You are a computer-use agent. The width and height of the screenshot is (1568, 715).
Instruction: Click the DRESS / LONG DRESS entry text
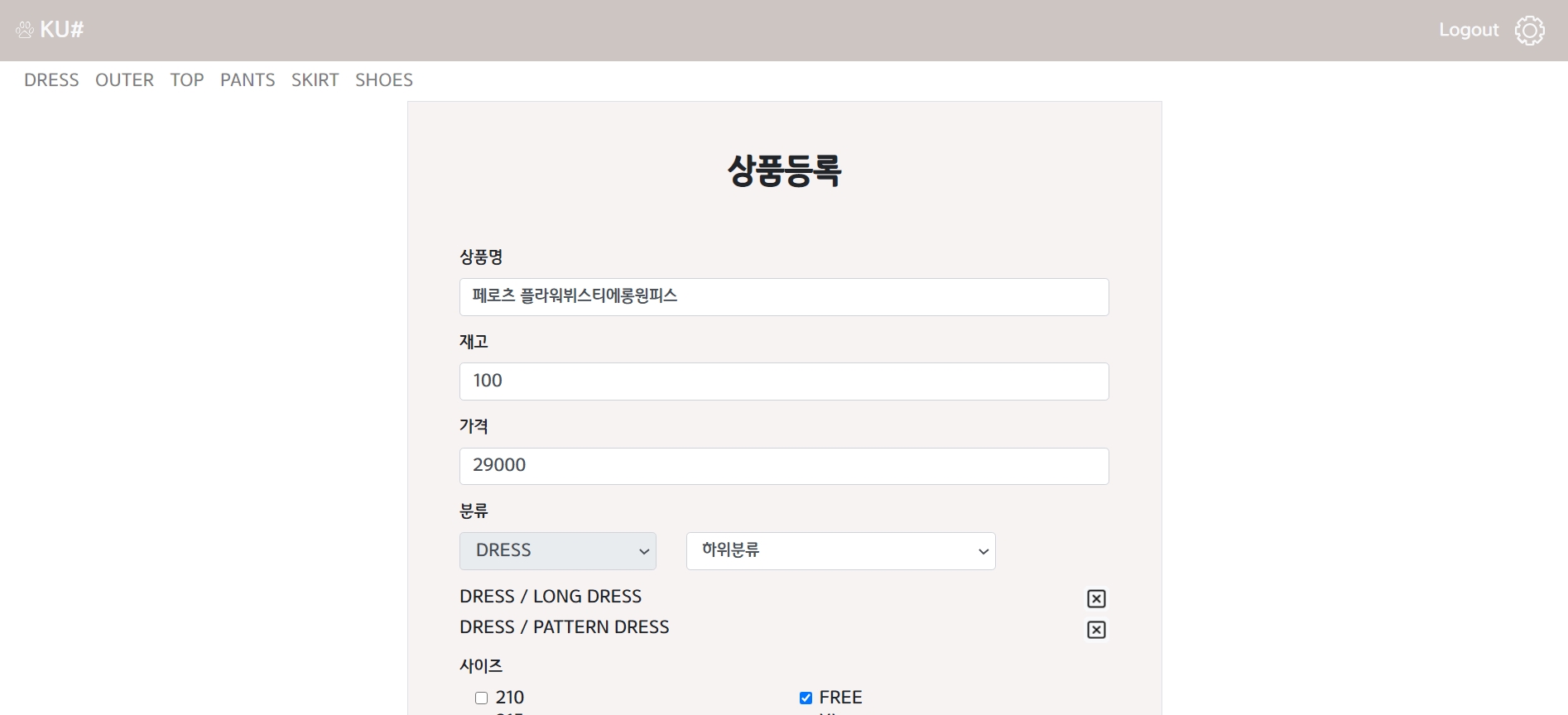(551, 597)
